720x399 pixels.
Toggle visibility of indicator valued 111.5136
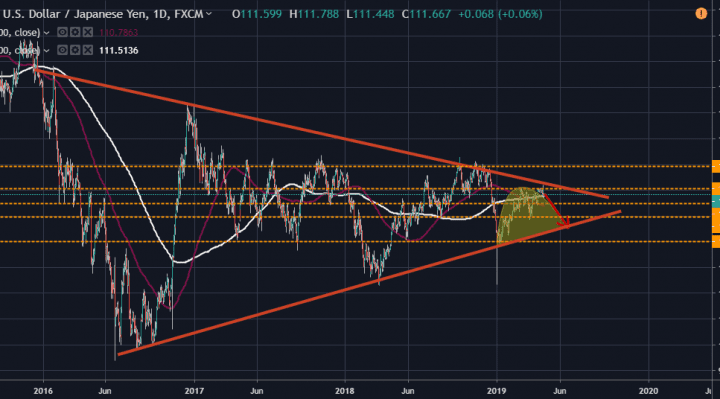[x=62, y=50]
